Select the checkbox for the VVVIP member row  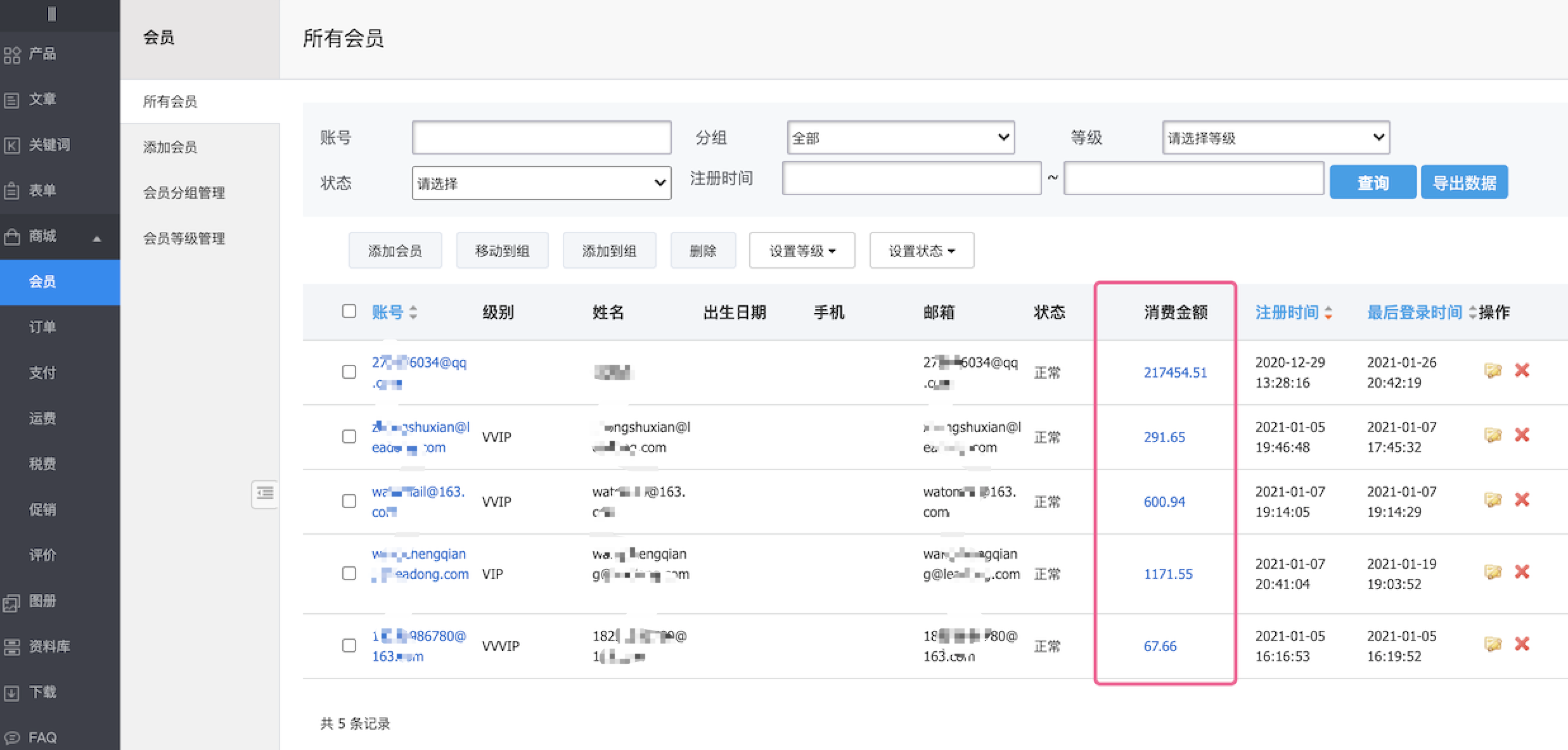coord(349,645)
